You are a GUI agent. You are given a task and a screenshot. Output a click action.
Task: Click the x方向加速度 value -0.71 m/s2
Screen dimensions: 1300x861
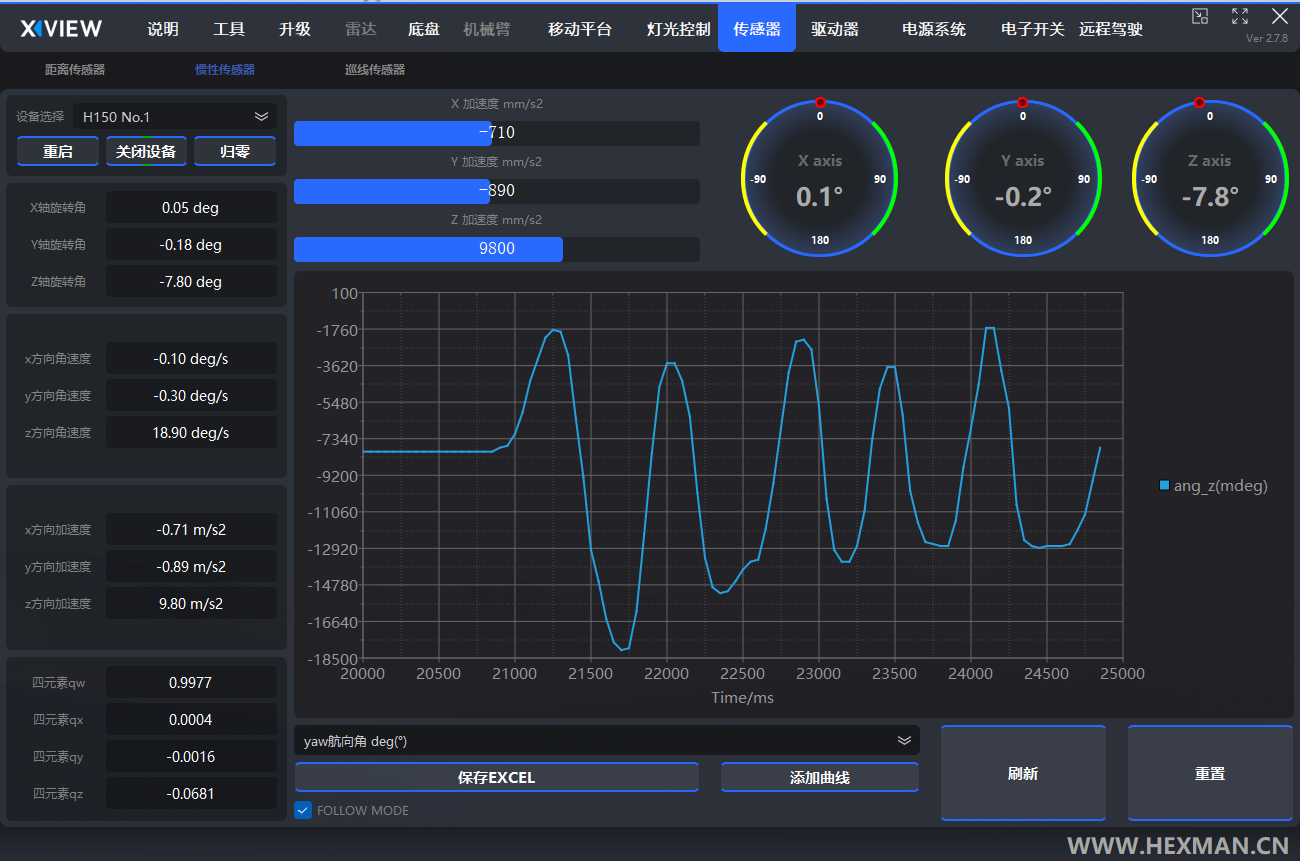[x=191, y=530]
